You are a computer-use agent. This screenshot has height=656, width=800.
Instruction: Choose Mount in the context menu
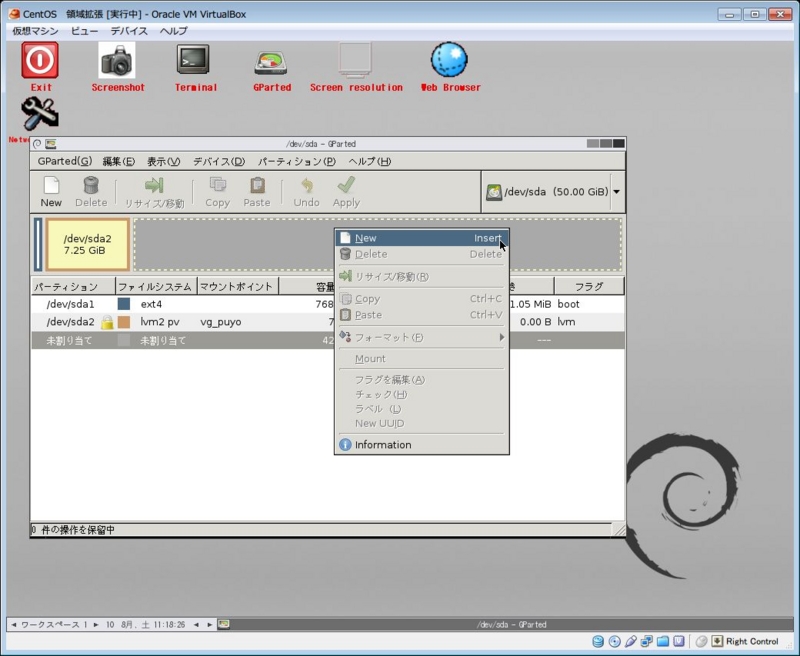(x=421, y=359)
